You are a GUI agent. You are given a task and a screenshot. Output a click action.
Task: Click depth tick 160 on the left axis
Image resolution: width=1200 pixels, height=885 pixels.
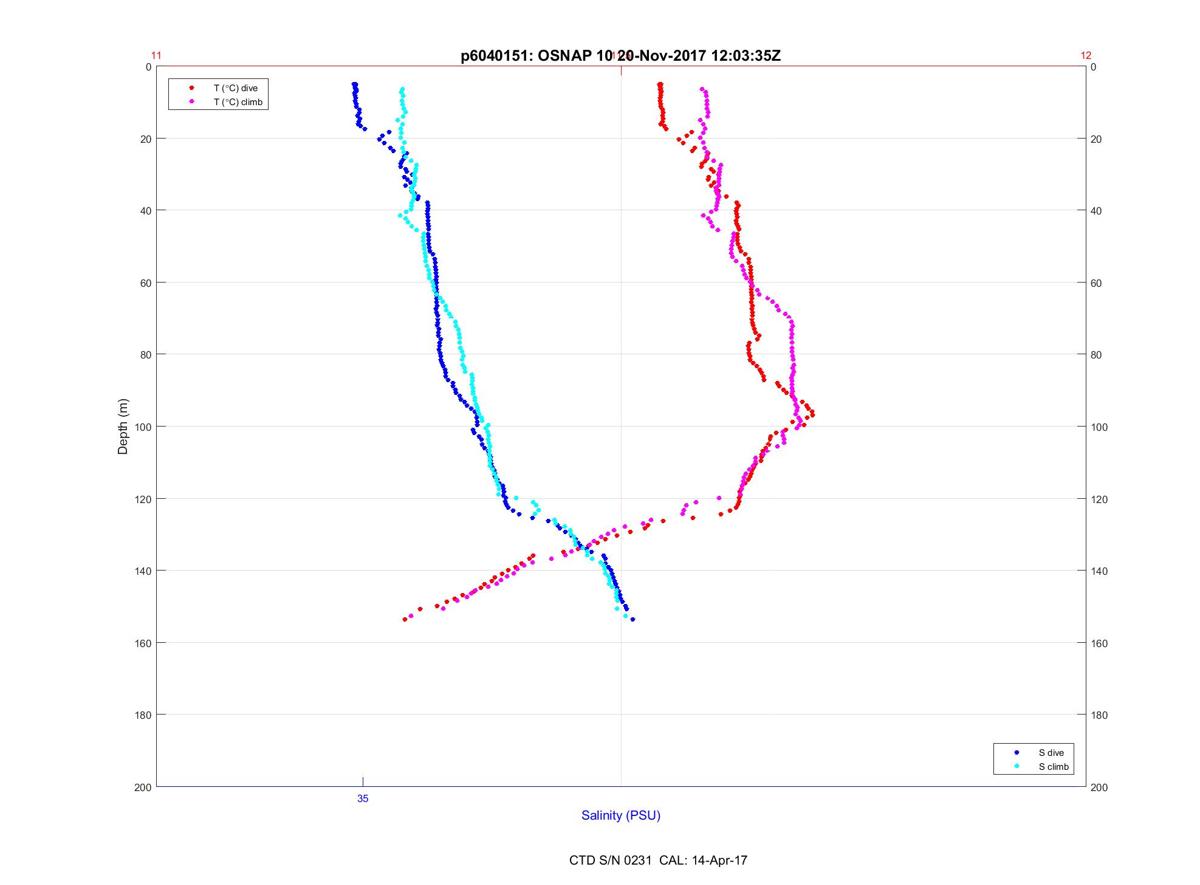(143, 643)
